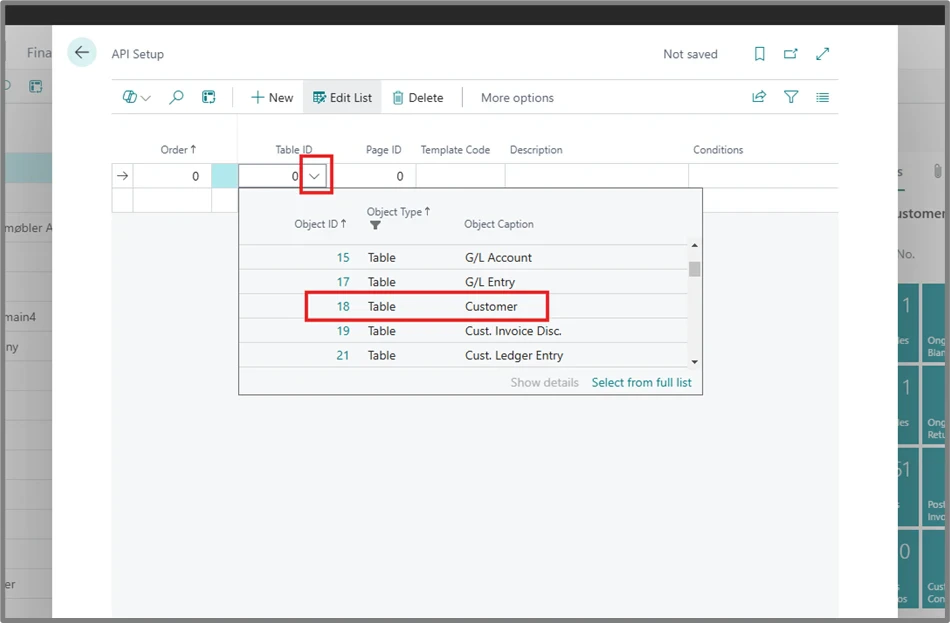
Task: Select object ID 17 G/L Entry
Action: coord(463,282)
